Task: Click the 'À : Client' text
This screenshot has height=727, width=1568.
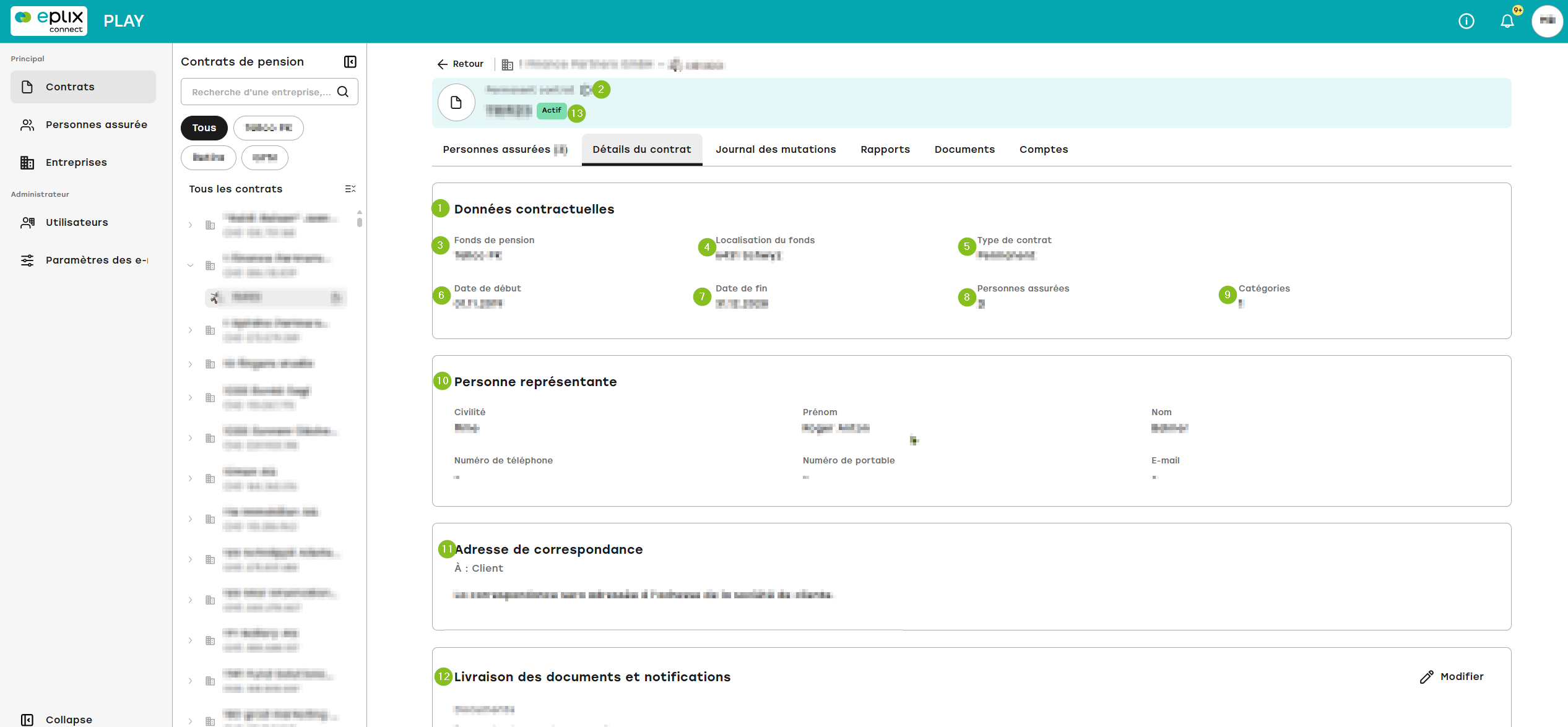Action: point(479,568)
